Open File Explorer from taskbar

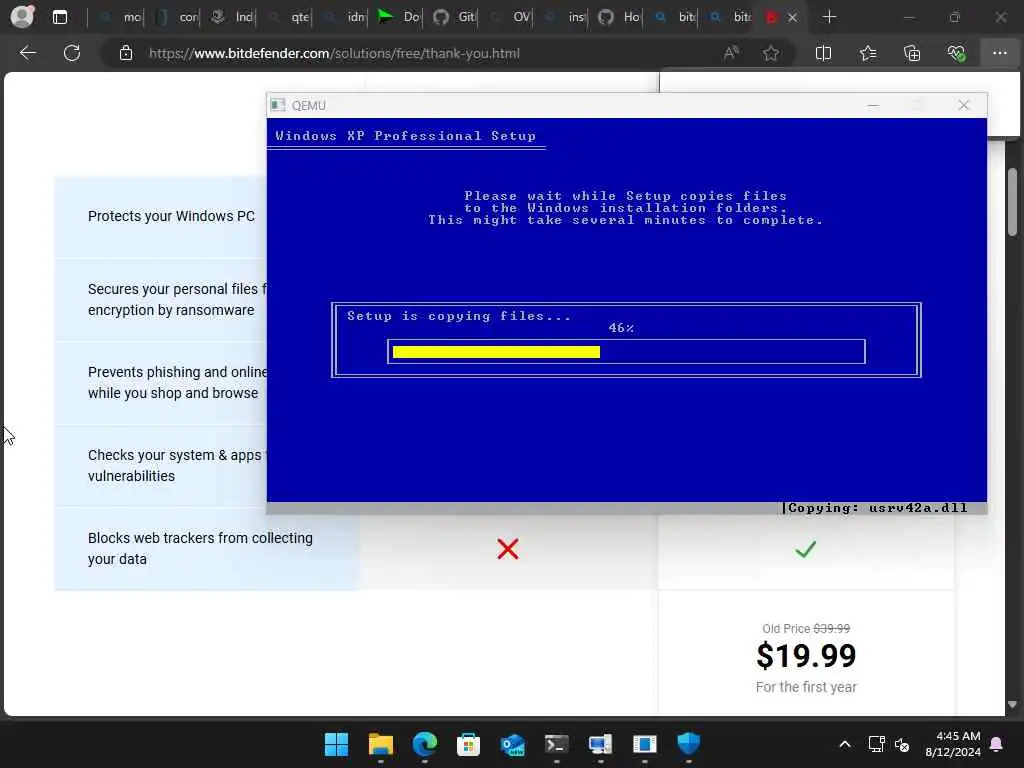click(381, 744)
